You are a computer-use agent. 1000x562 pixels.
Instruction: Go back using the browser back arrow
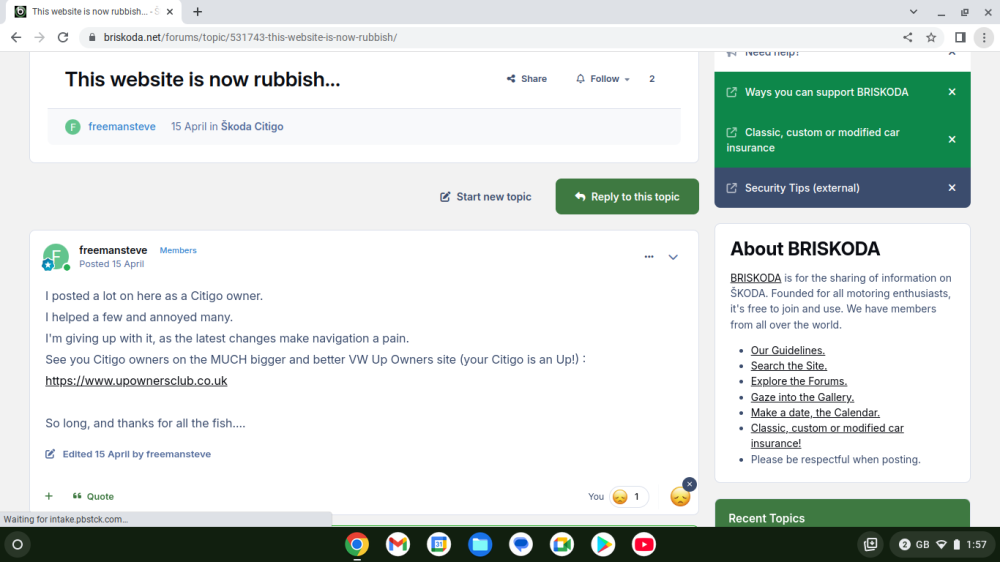pyautogui.click(x=16, y=37)
